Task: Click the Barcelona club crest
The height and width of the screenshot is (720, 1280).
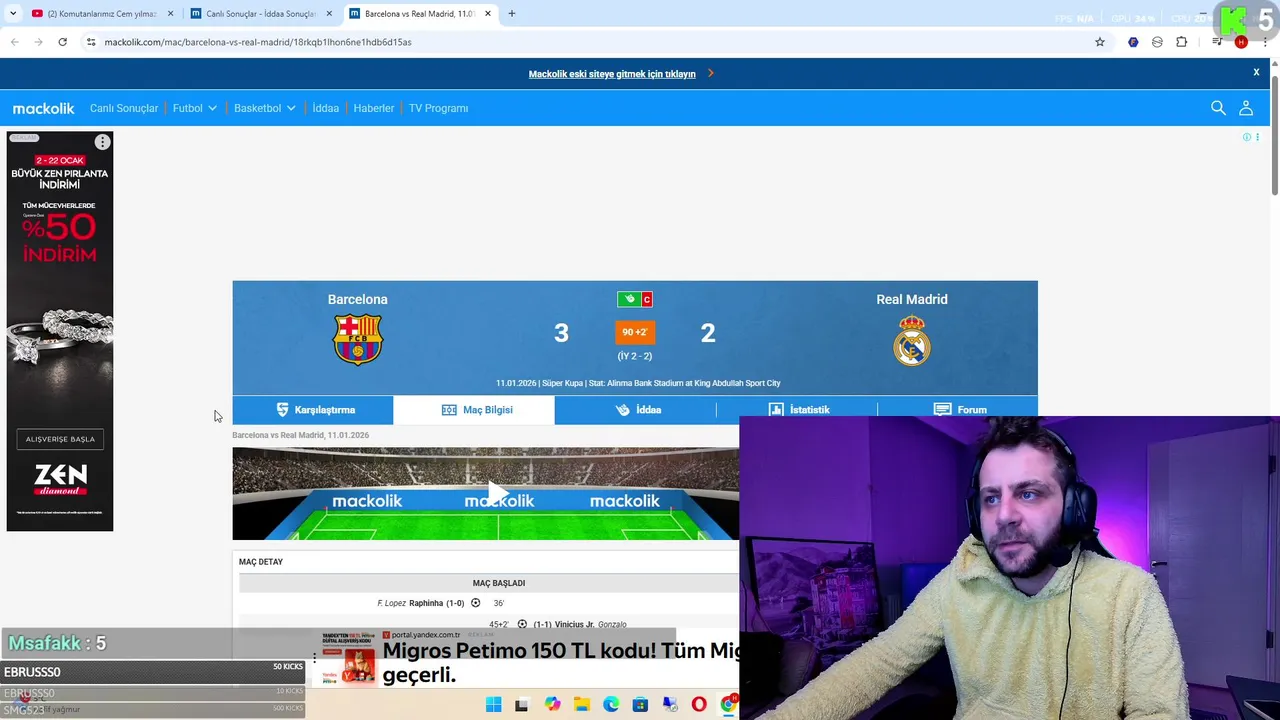Action: tap(357, 340)
